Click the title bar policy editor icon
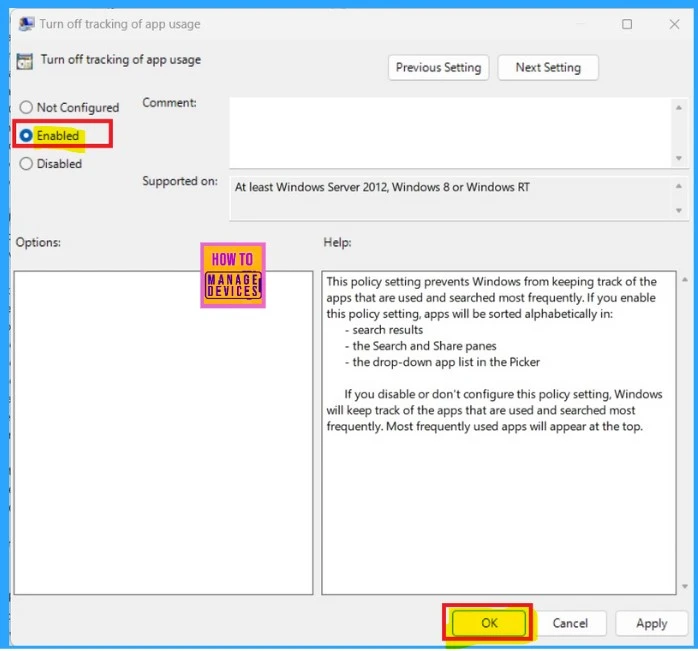The height and width of the screenshot is (651, 698). pyautogui.click(x=26, y=24)
